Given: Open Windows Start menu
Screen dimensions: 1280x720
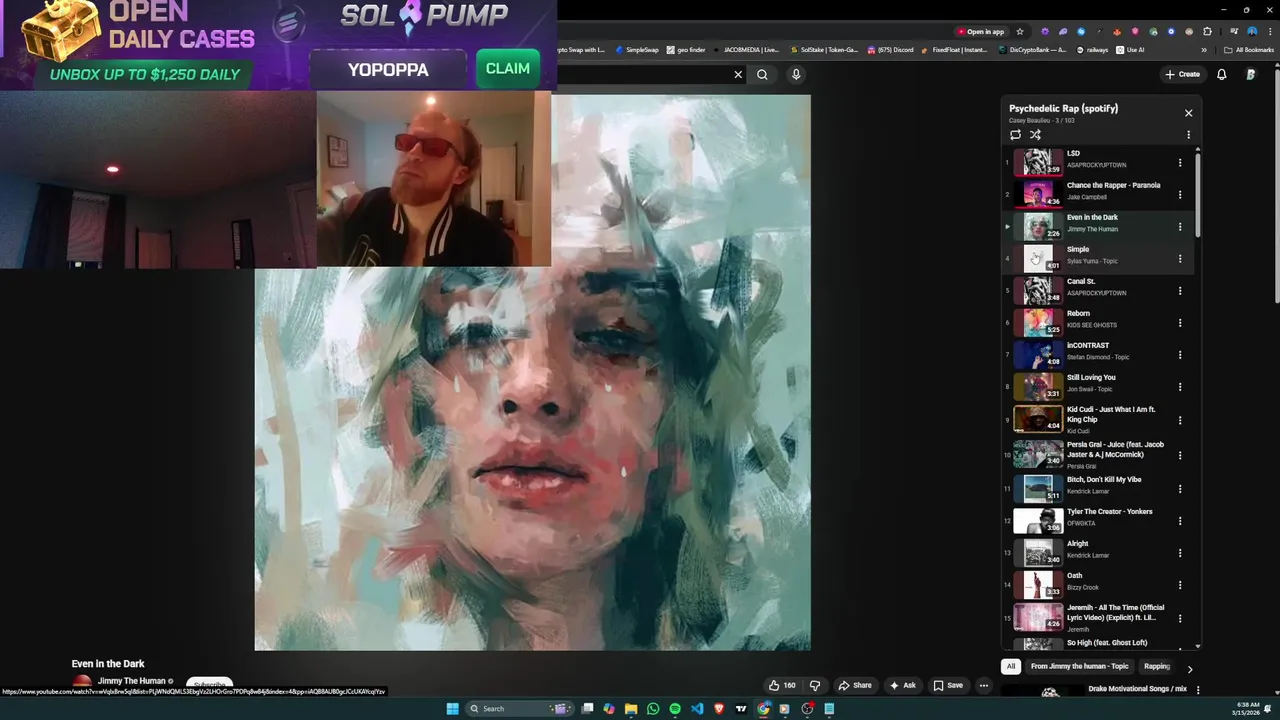Looking at the screenshot, I should point(452,709).
